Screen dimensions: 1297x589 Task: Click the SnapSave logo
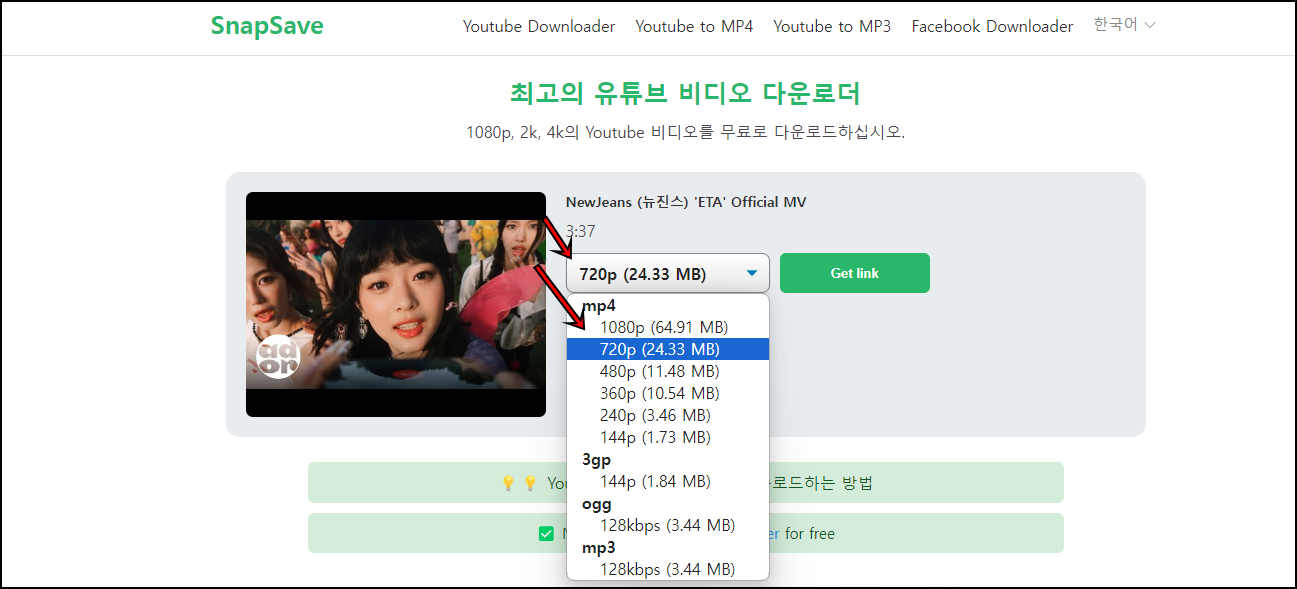tap(267, 26)
